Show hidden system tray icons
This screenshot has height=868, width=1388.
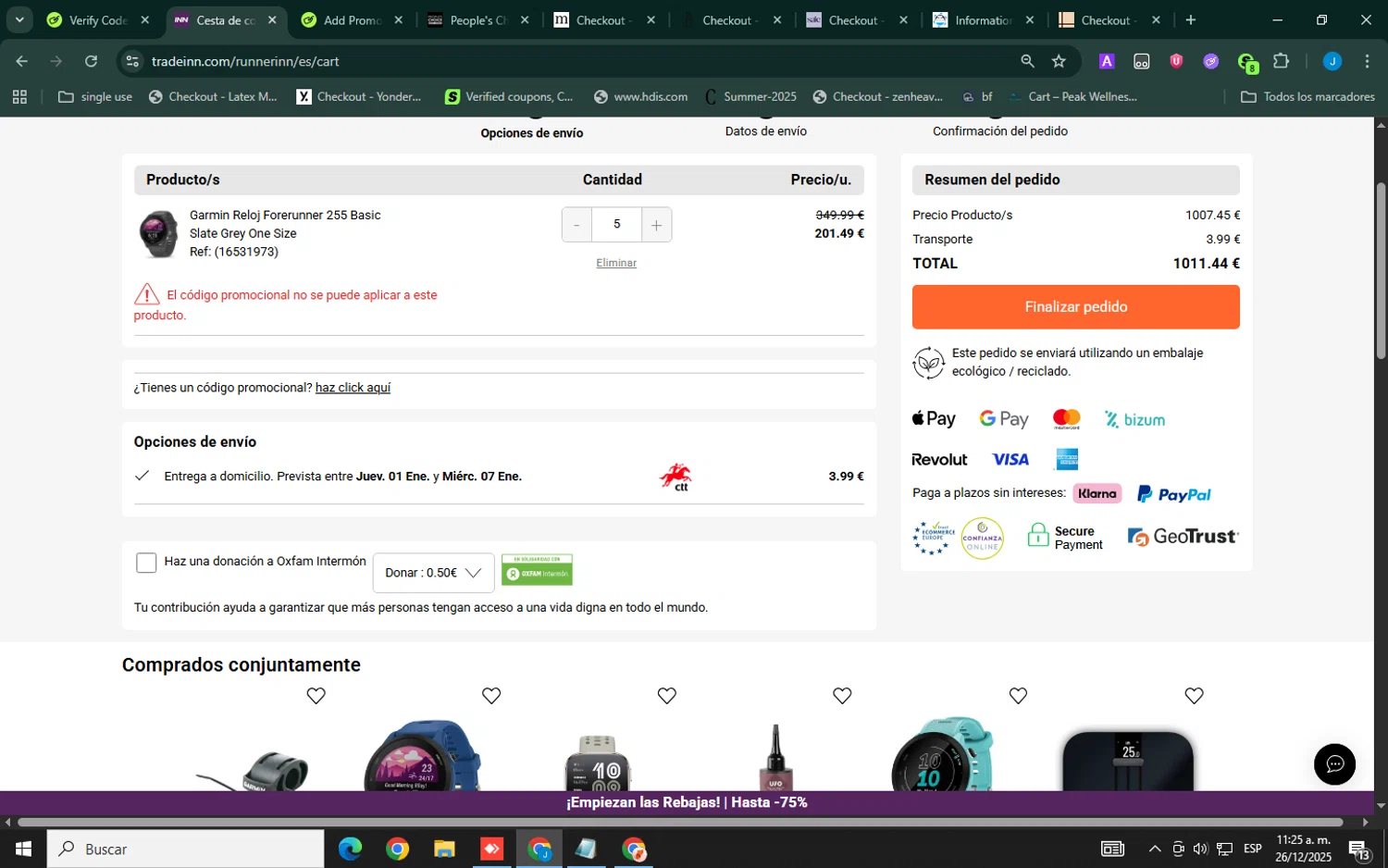(x=1155, y=849)
